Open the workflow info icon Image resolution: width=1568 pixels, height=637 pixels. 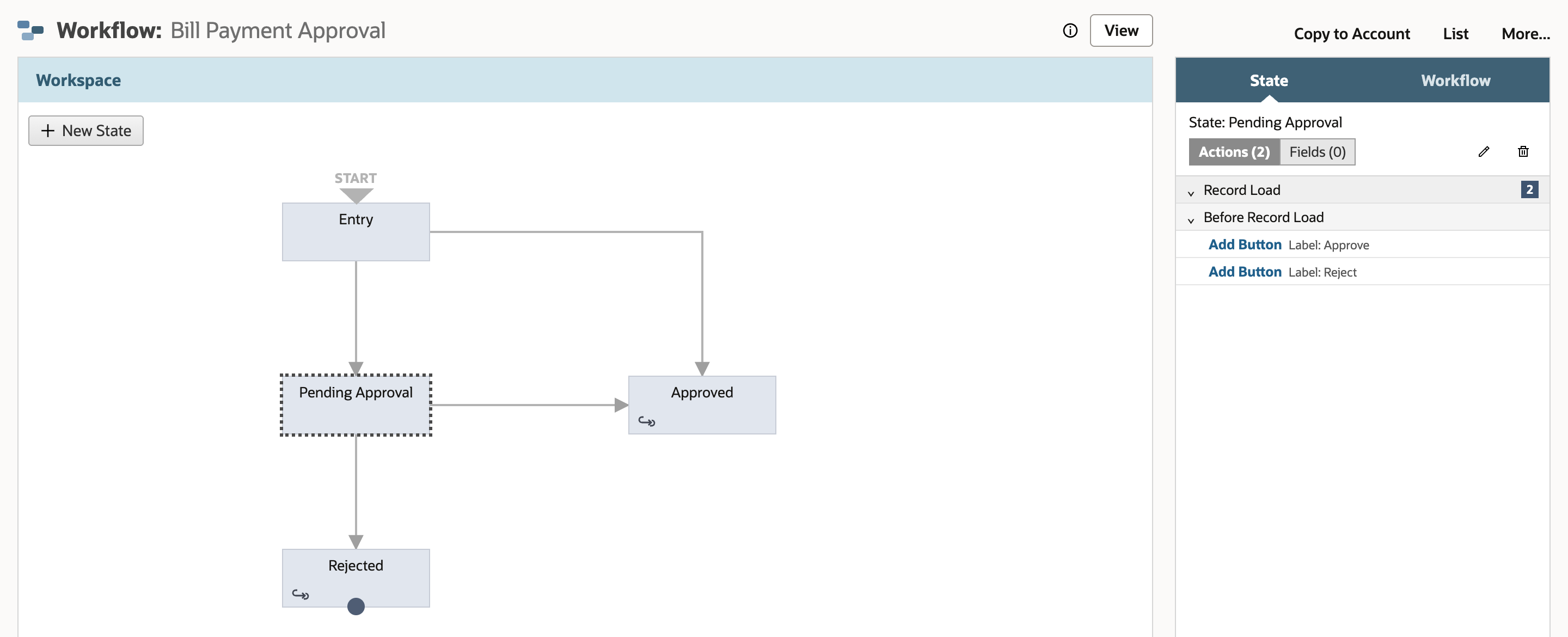[x=1070, y=30]
